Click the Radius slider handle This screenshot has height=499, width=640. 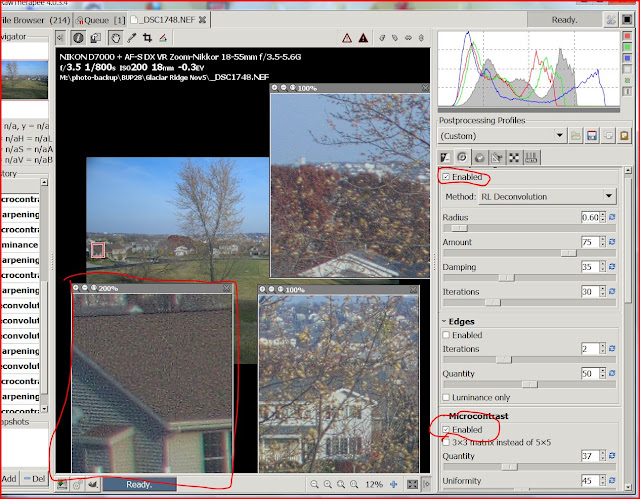pos(459,228)
